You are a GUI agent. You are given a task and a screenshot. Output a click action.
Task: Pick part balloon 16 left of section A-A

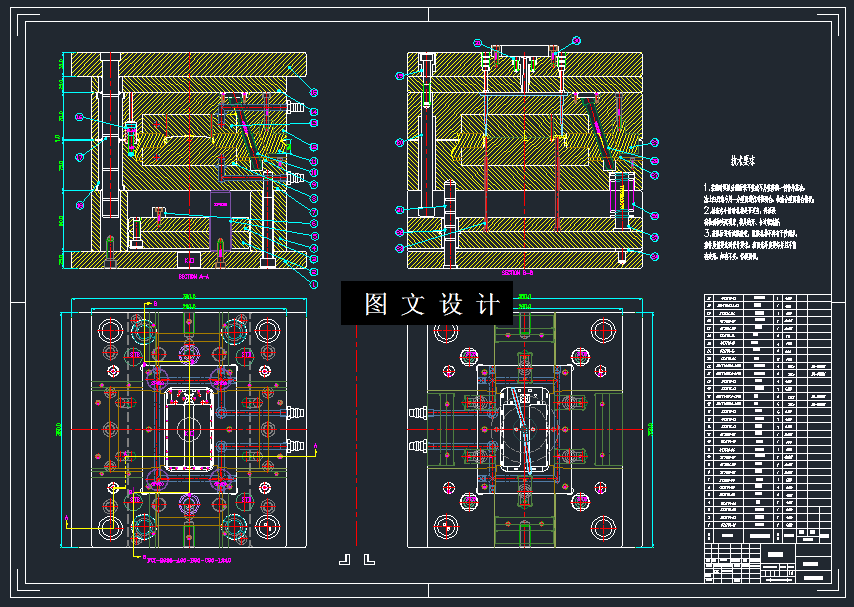80,117
